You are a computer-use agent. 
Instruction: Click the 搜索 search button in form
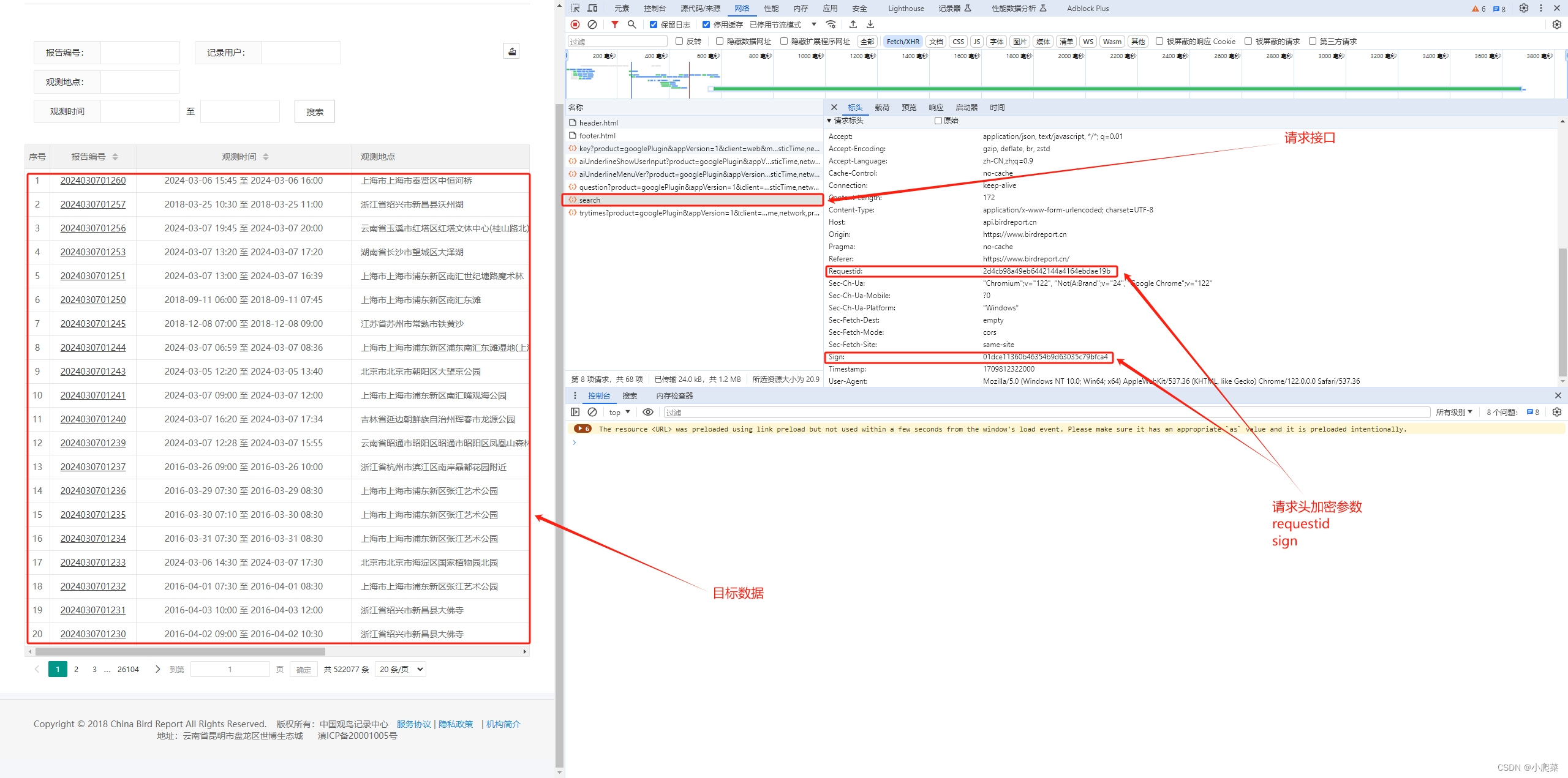315,111
